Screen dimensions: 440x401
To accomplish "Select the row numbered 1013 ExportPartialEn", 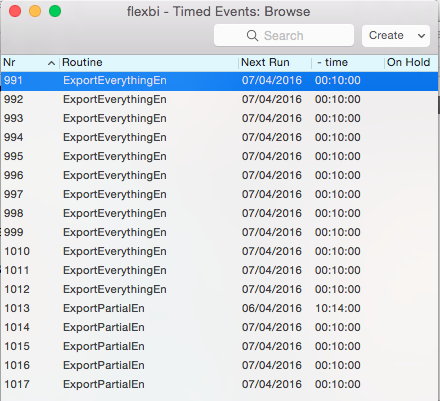I will [219, 308].
